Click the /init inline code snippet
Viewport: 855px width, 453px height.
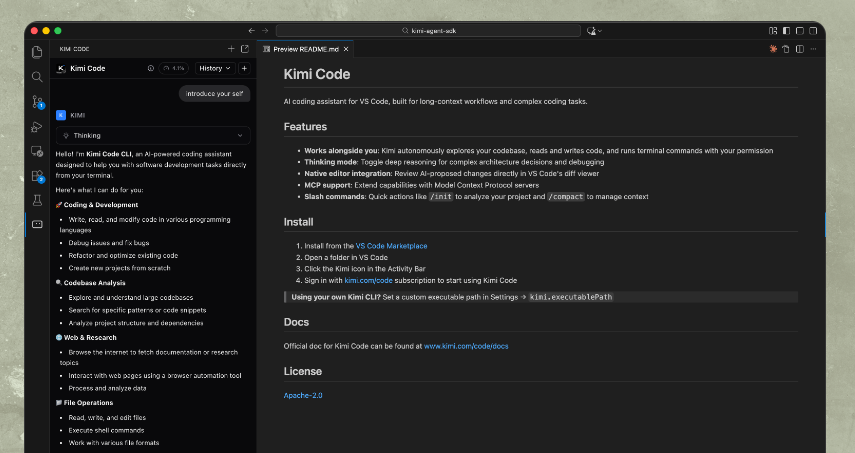point(441,197)
